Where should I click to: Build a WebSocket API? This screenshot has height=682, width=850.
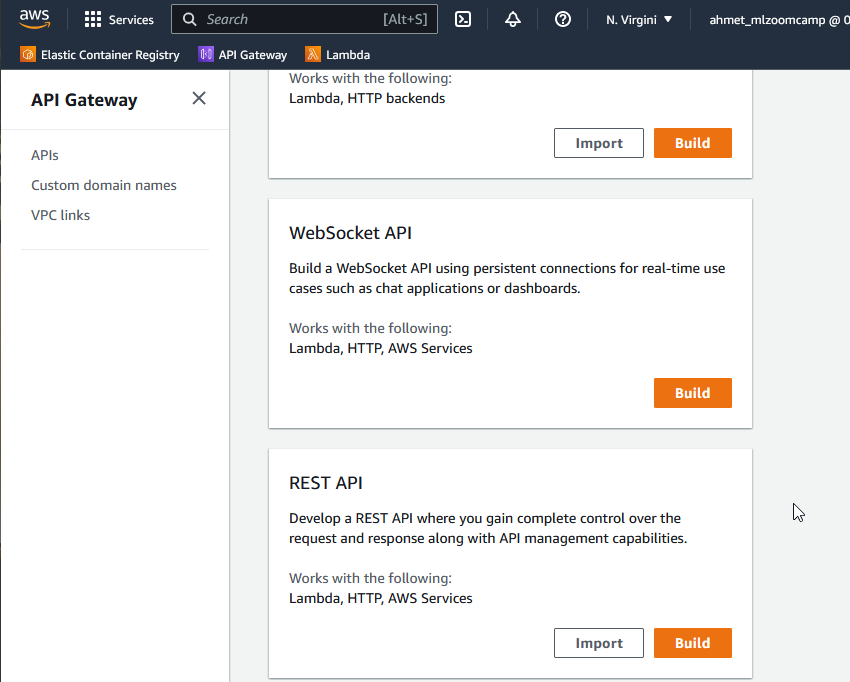point(692,393)
